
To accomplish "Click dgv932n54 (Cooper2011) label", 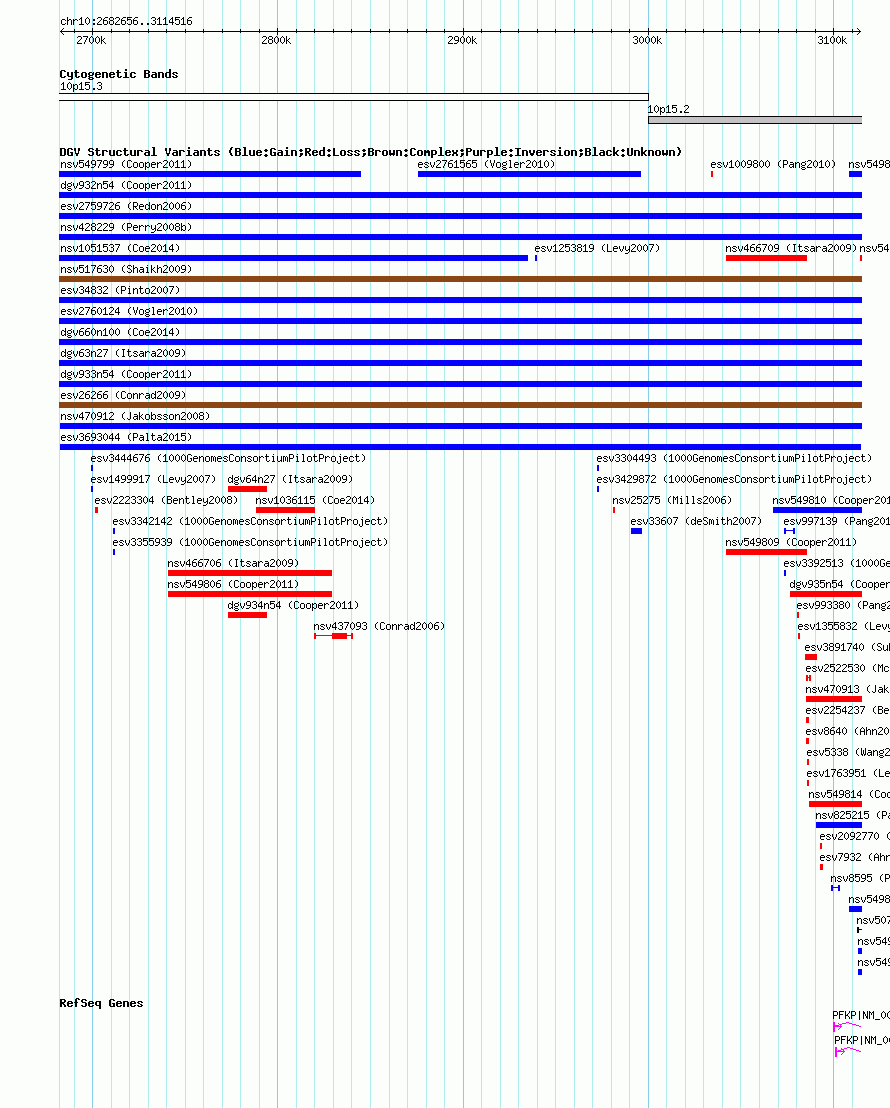I will pyautogui.click(x=126, y=185).
